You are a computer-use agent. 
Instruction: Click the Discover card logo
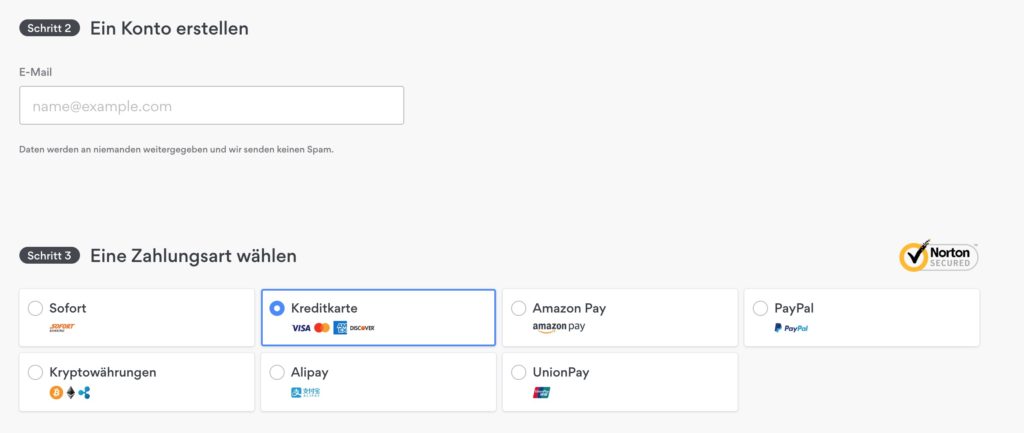(362, 328)
